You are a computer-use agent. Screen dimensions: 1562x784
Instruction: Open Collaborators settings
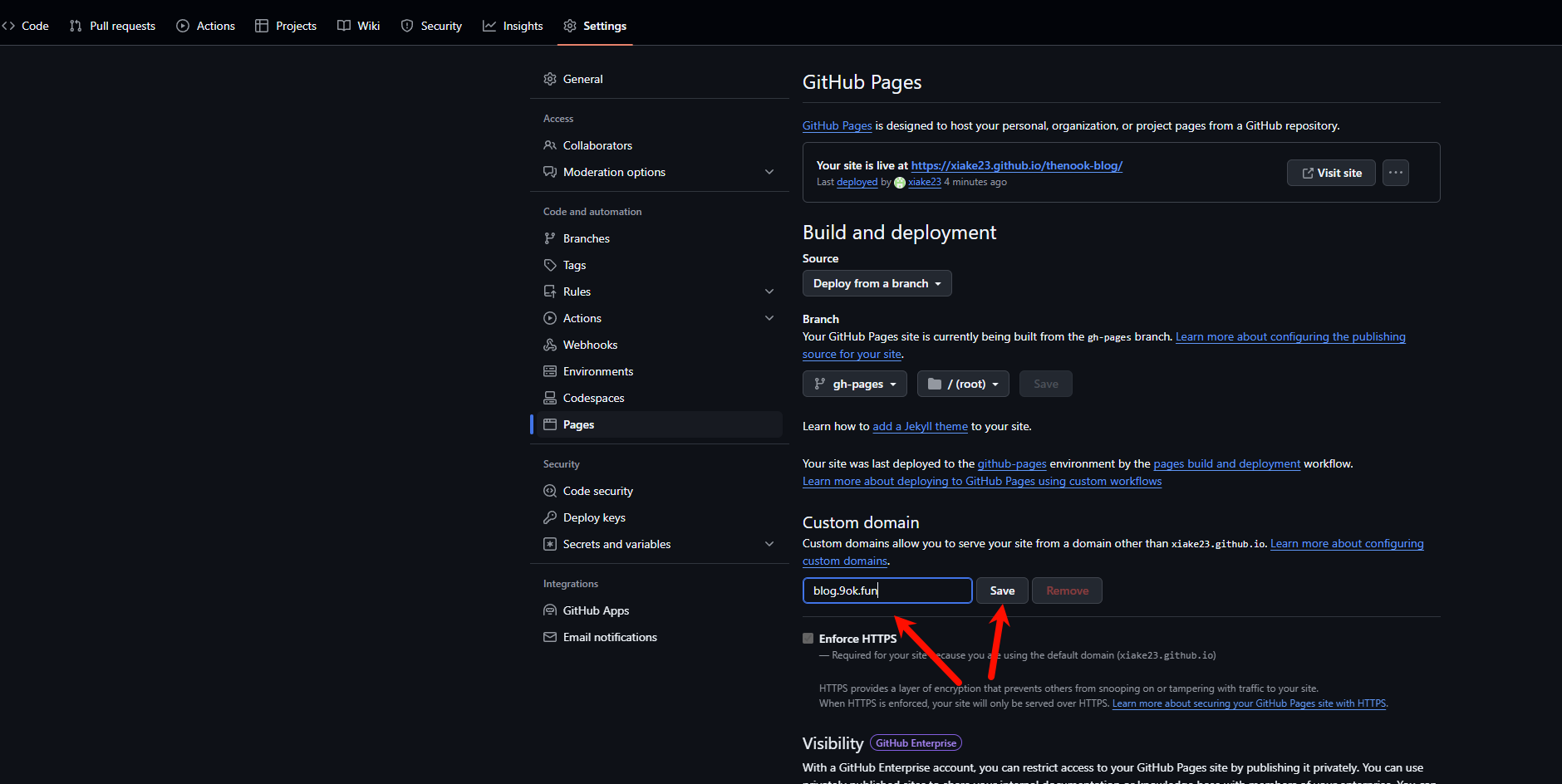[660, 145]
